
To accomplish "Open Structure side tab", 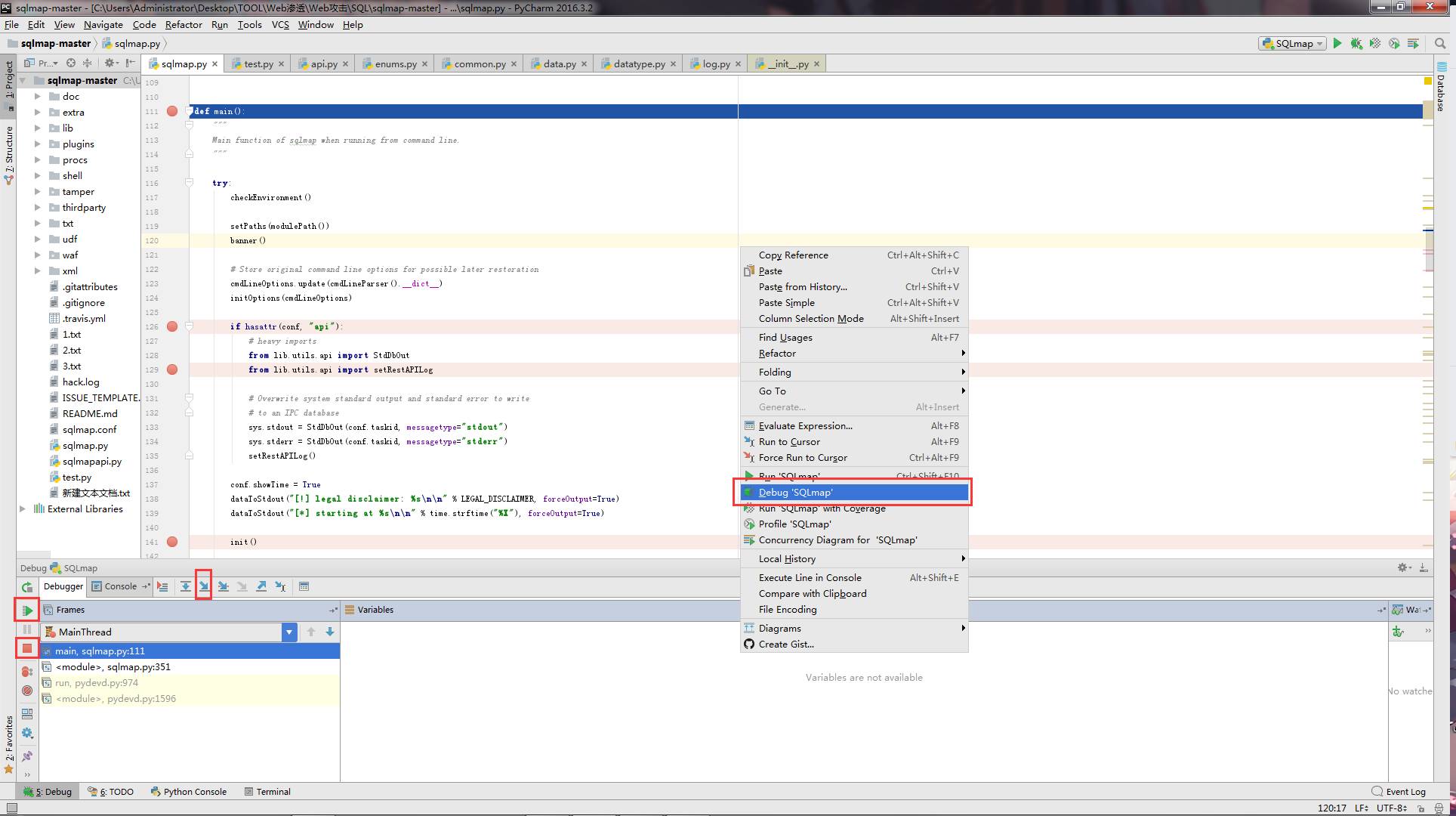I will [9, 155].
